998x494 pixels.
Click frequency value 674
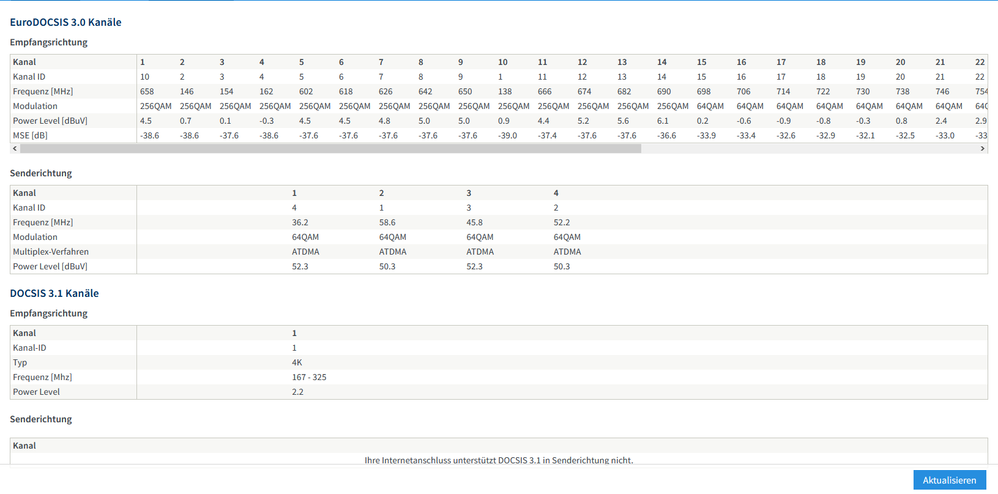click(584, 92)
